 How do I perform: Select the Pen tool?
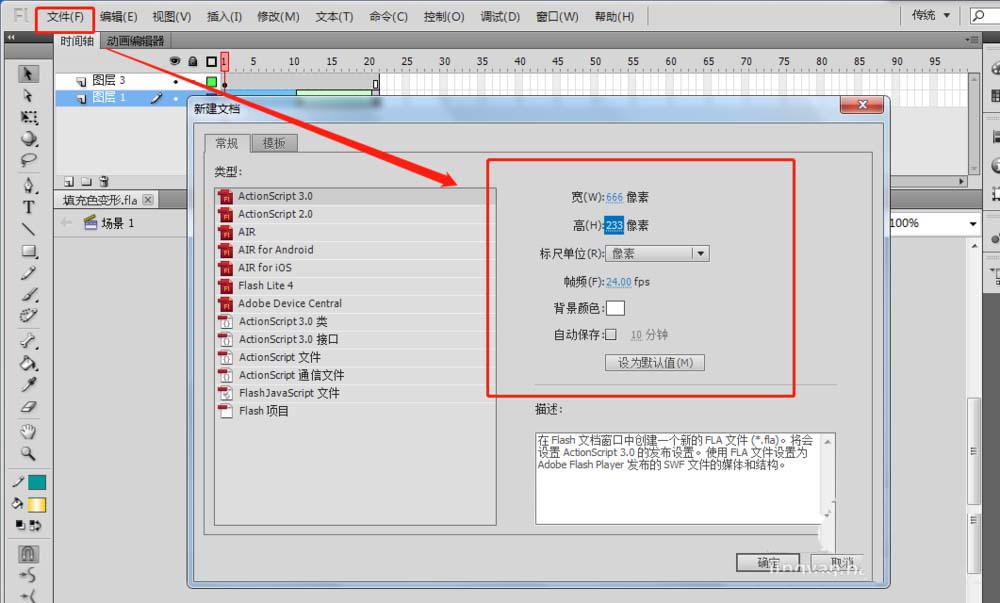(29, 185)
